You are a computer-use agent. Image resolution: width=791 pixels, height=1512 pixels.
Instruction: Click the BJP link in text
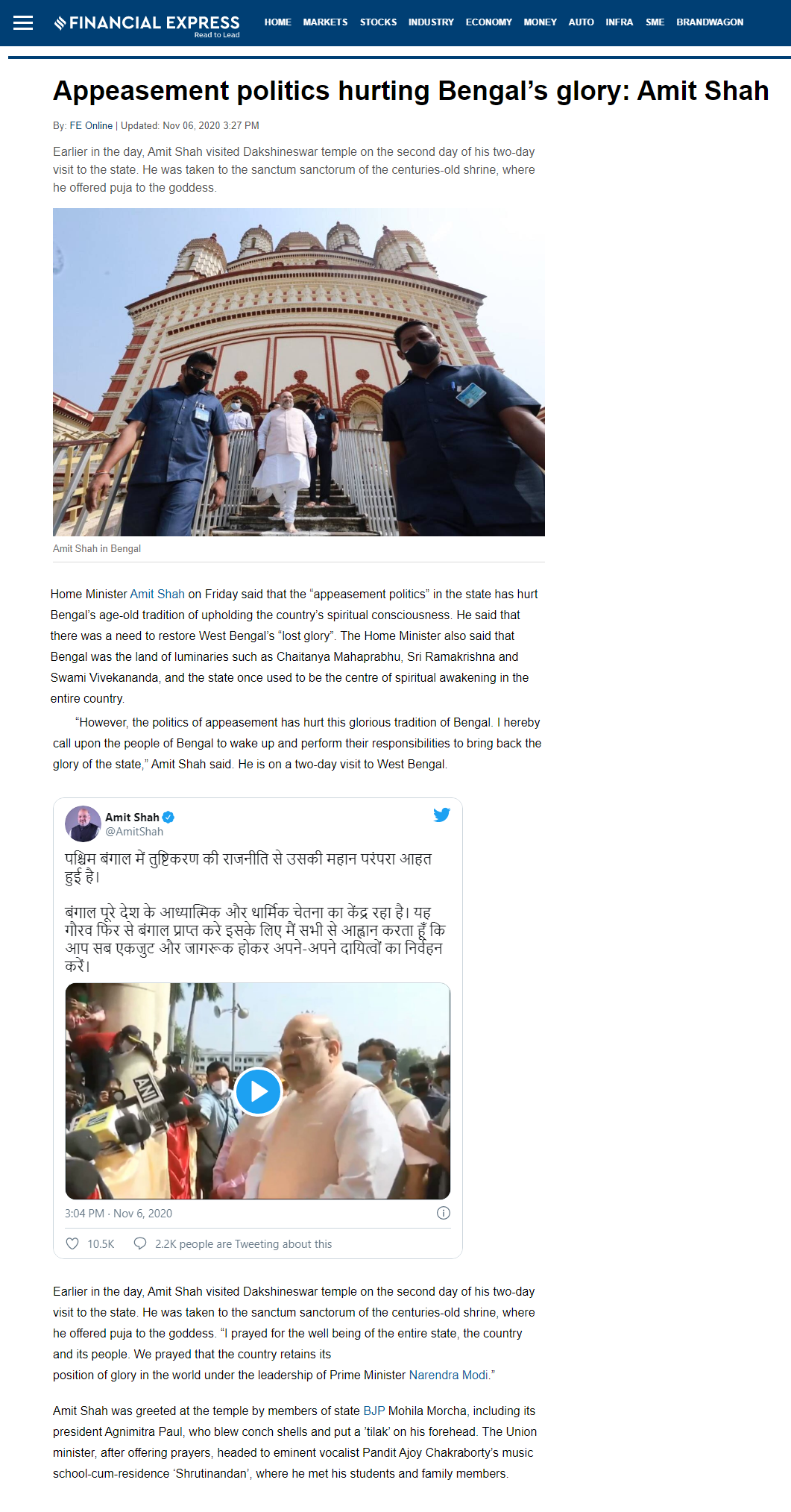click(x=374, y=1411)
